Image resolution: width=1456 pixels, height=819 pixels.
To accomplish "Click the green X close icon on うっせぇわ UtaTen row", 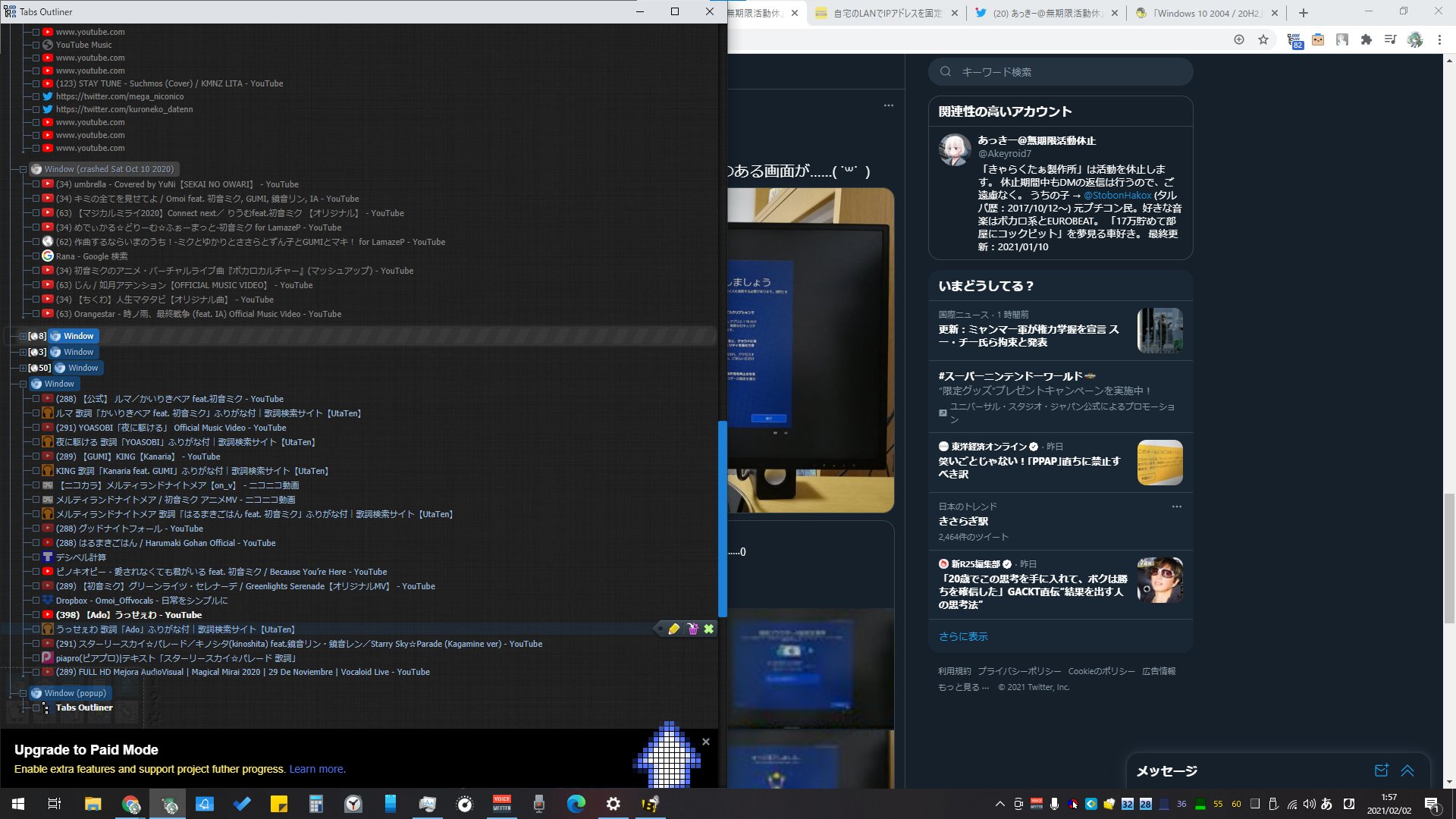I will point(708,629).
